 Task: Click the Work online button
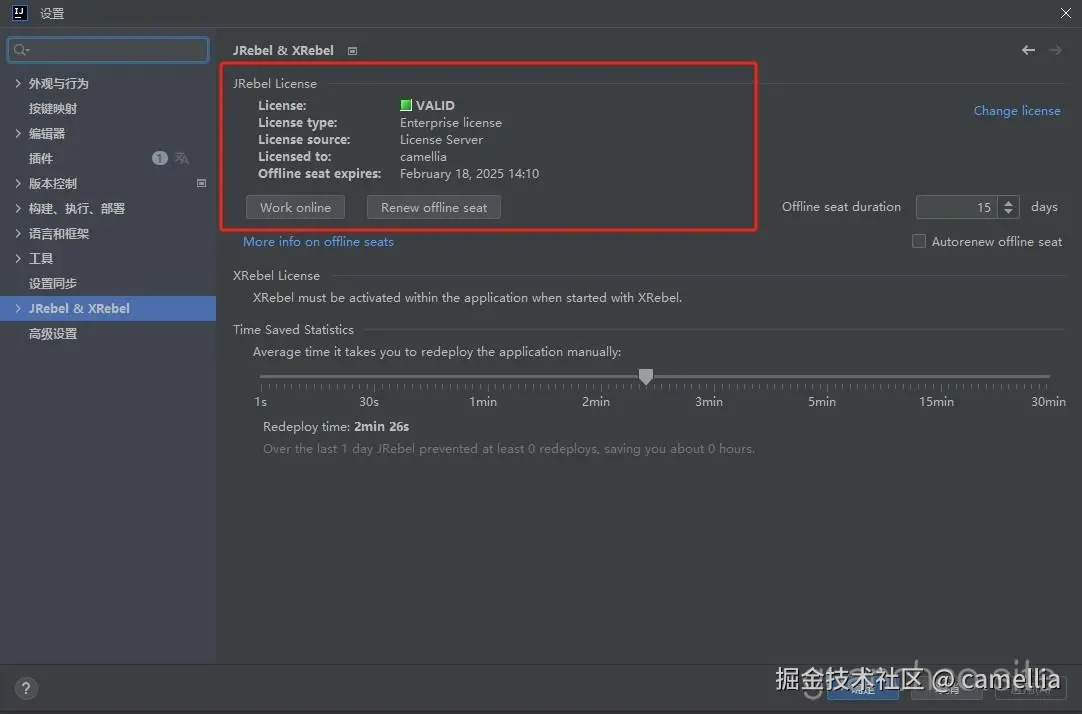tap(295, 207)
